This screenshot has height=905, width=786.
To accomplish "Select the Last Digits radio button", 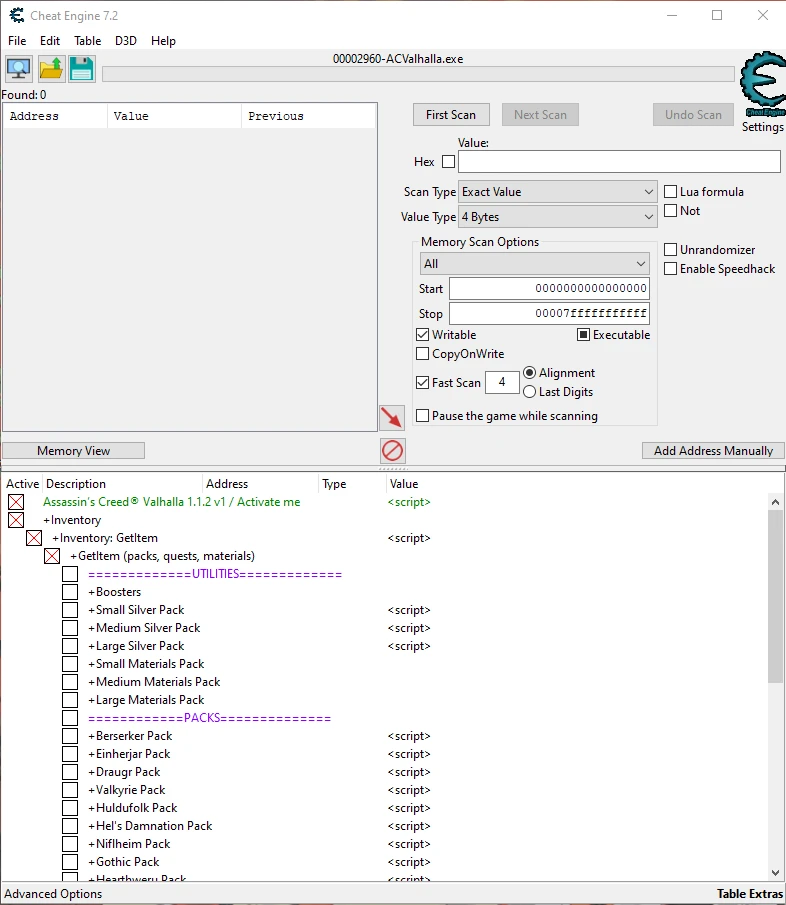I will pos(529,392).
